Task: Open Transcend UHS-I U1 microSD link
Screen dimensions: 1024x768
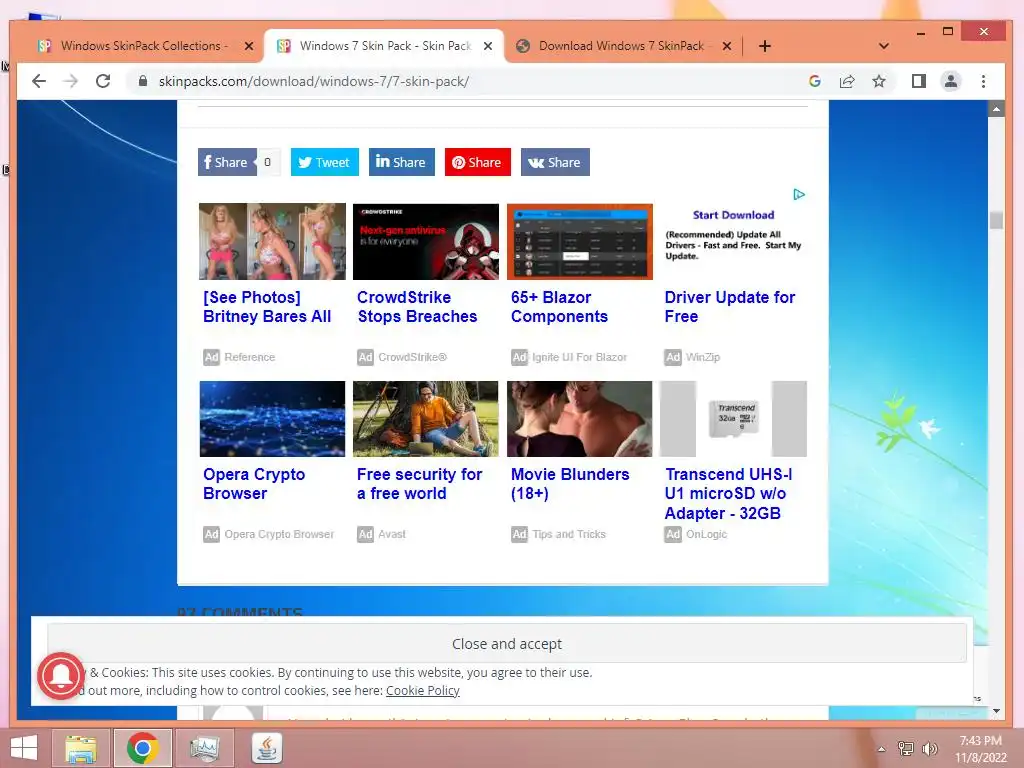Action: (728, 494)
